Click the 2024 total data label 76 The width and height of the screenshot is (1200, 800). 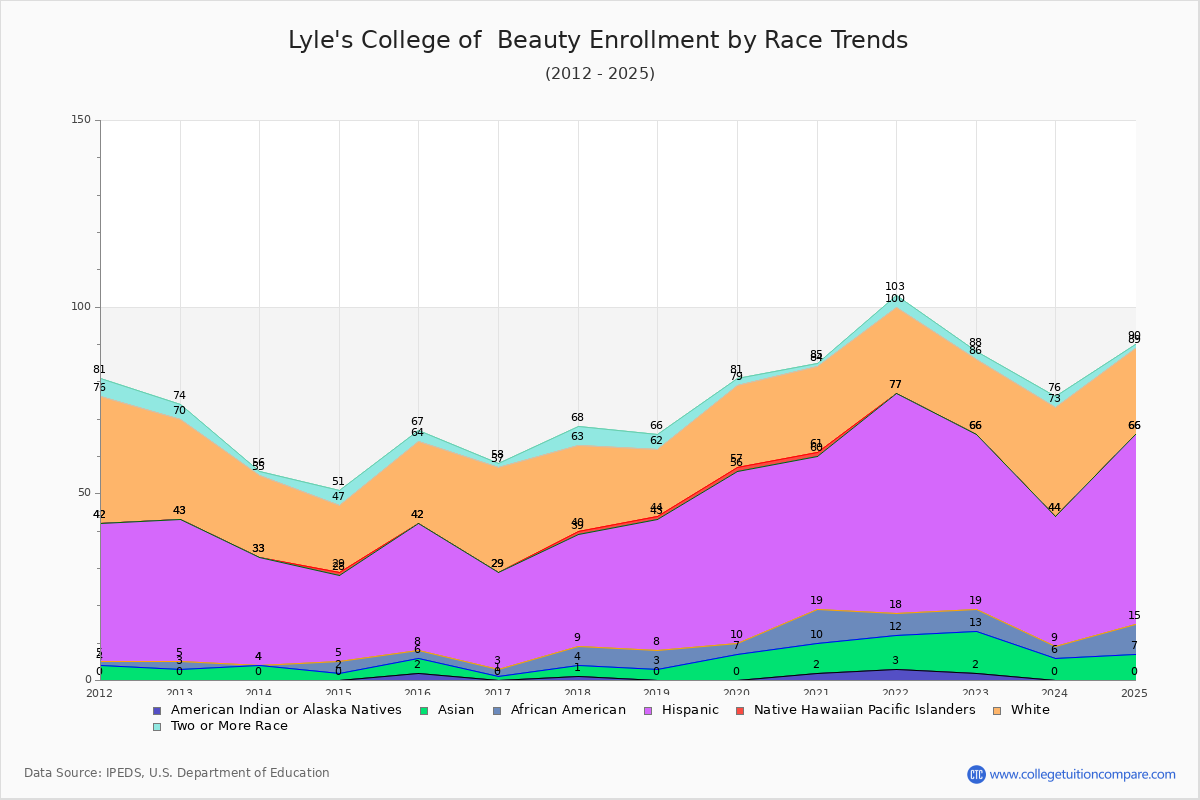(1054, 388)
